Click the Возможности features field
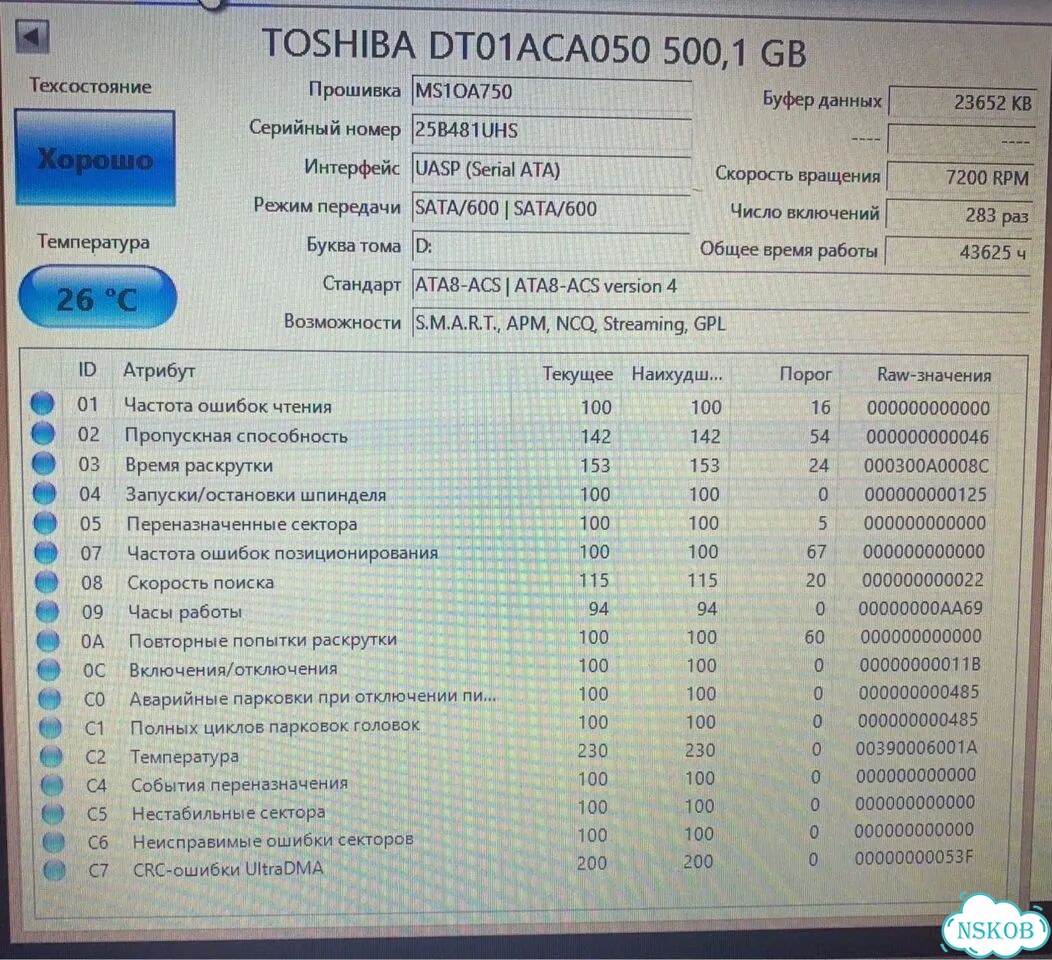1052x960 pixels. (x=721, y=325)
